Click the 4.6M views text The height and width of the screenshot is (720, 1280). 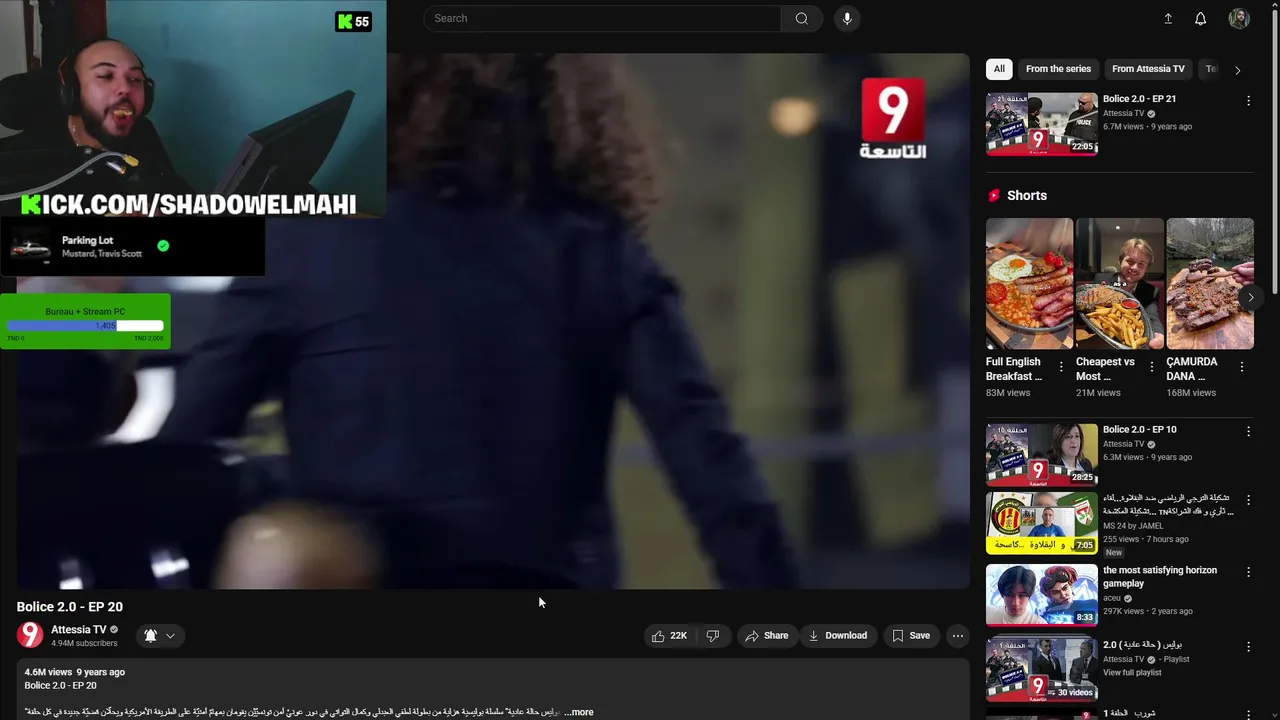(x=48, y=672)
